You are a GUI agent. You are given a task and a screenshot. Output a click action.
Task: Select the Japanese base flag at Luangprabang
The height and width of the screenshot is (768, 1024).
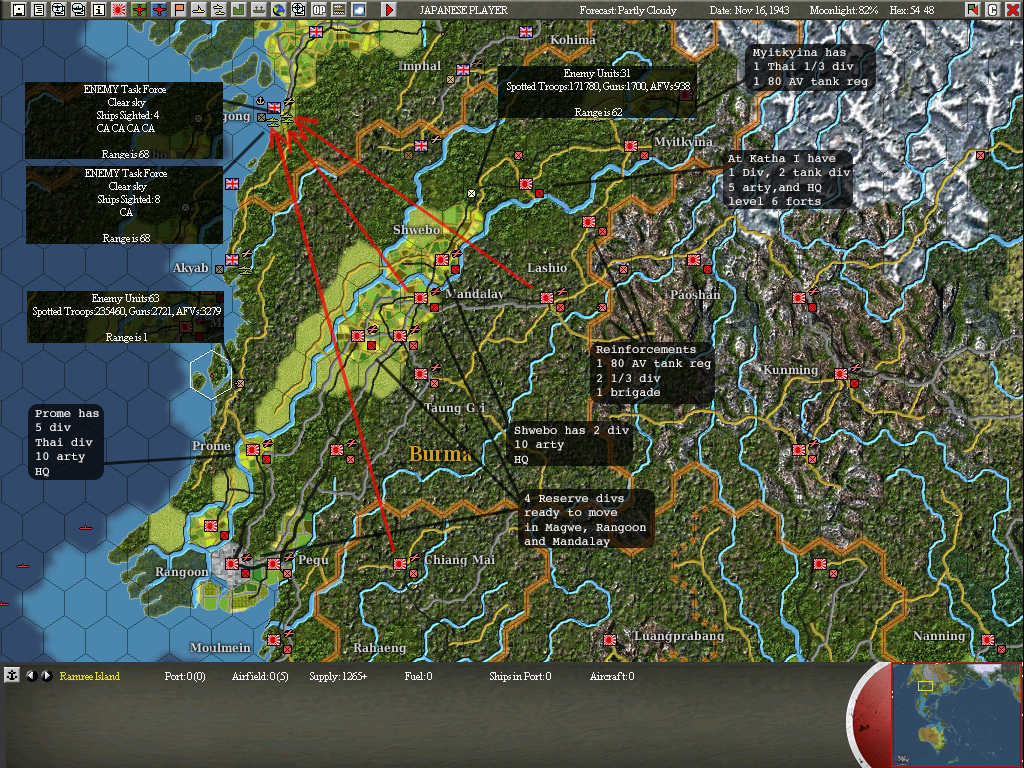tap(610, 640)
